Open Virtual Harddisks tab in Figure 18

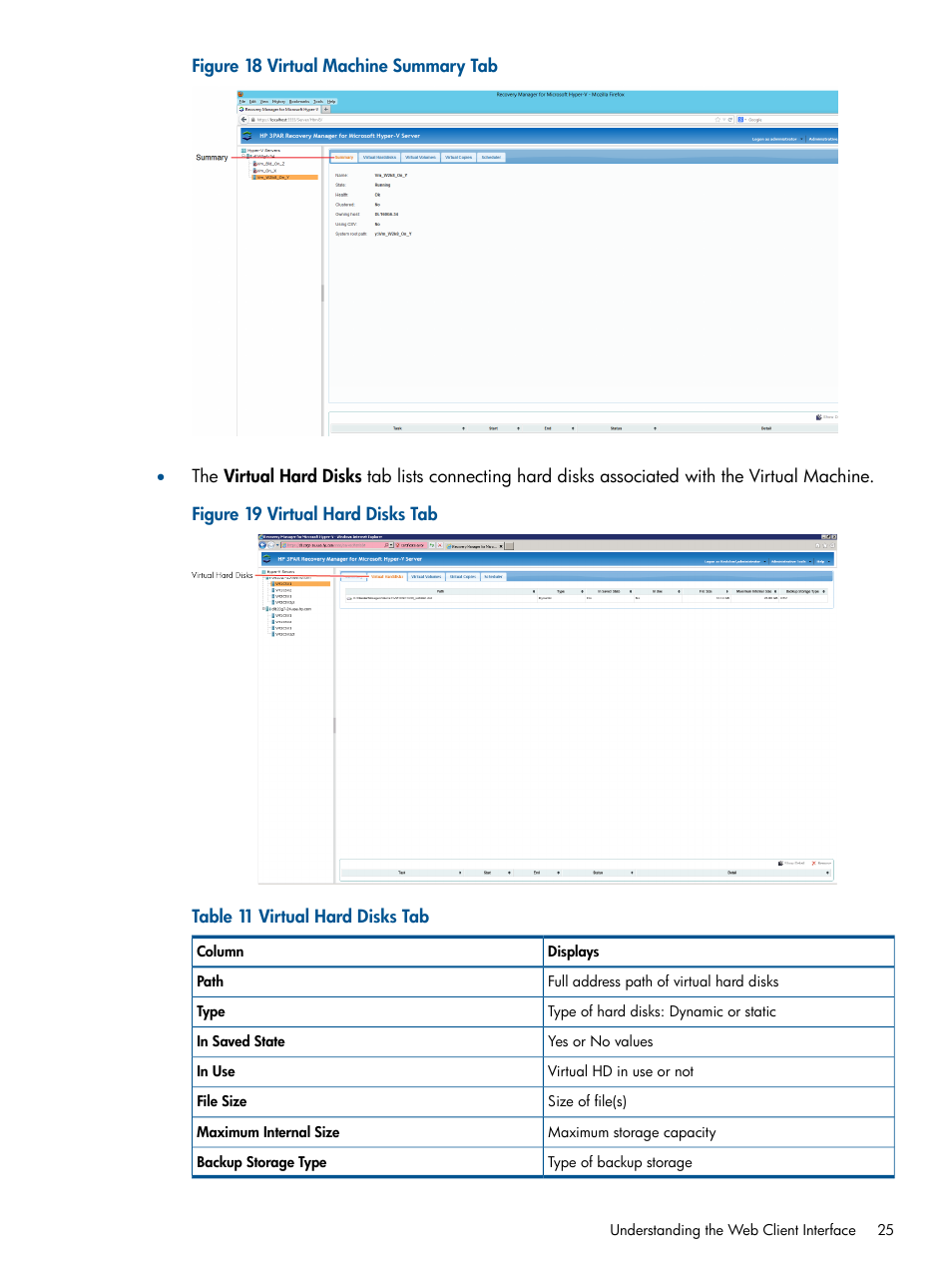(x=379, y=158)
